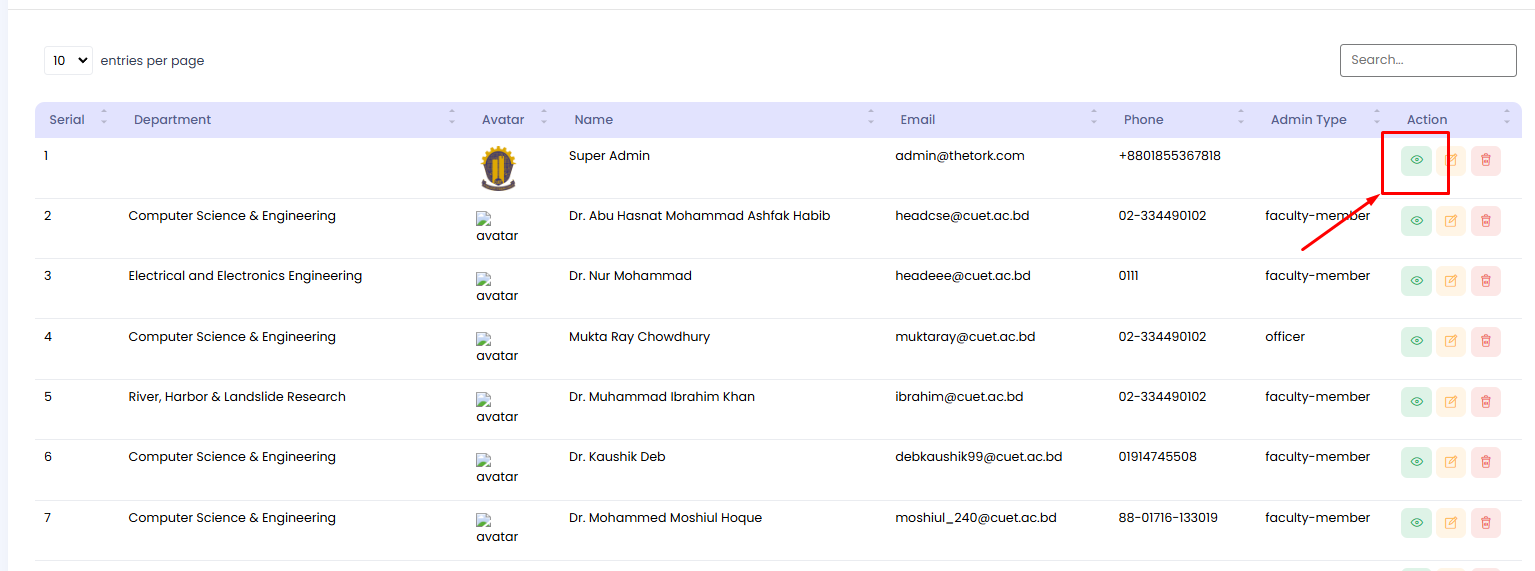Click the view eye icon for Super Admin
This screenshot has height=571, width=1535.
point(1416,160)
